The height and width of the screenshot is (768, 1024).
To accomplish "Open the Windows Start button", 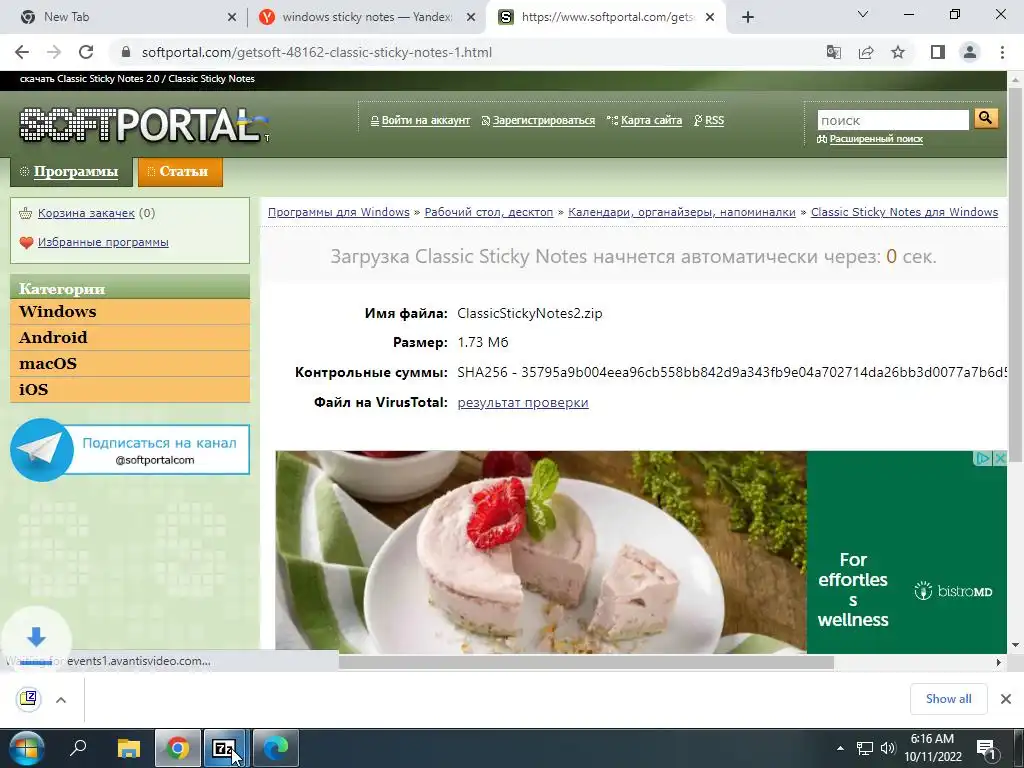I will pos(25,748).
